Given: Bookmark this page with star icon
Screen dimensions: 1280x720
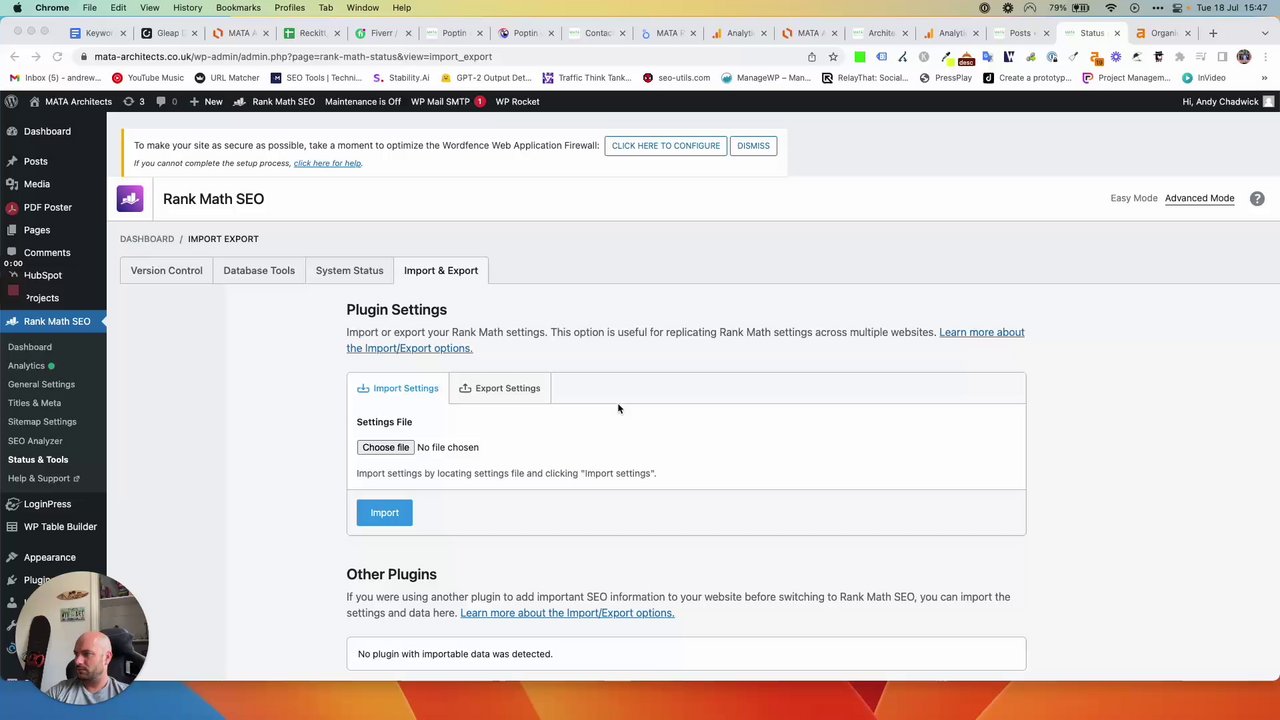Looking at the screenshot, I should coord(833,57).
